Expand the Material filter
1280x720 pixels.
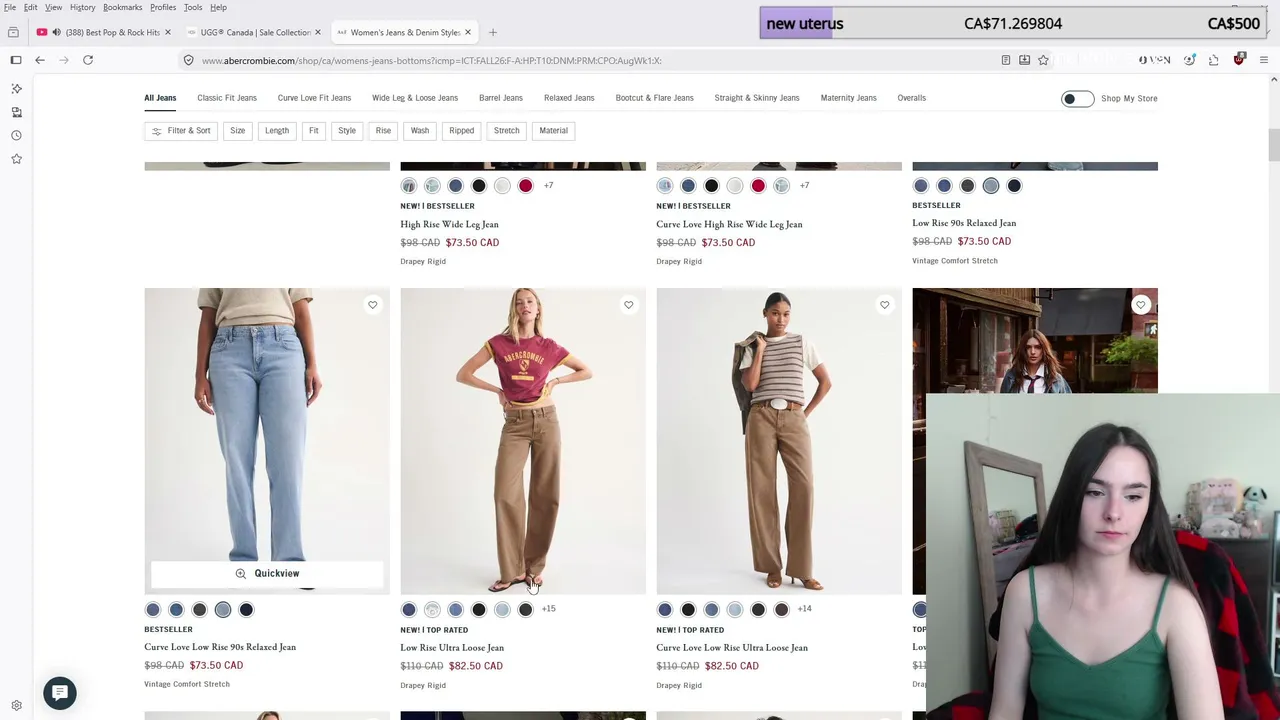coord(554,130)
